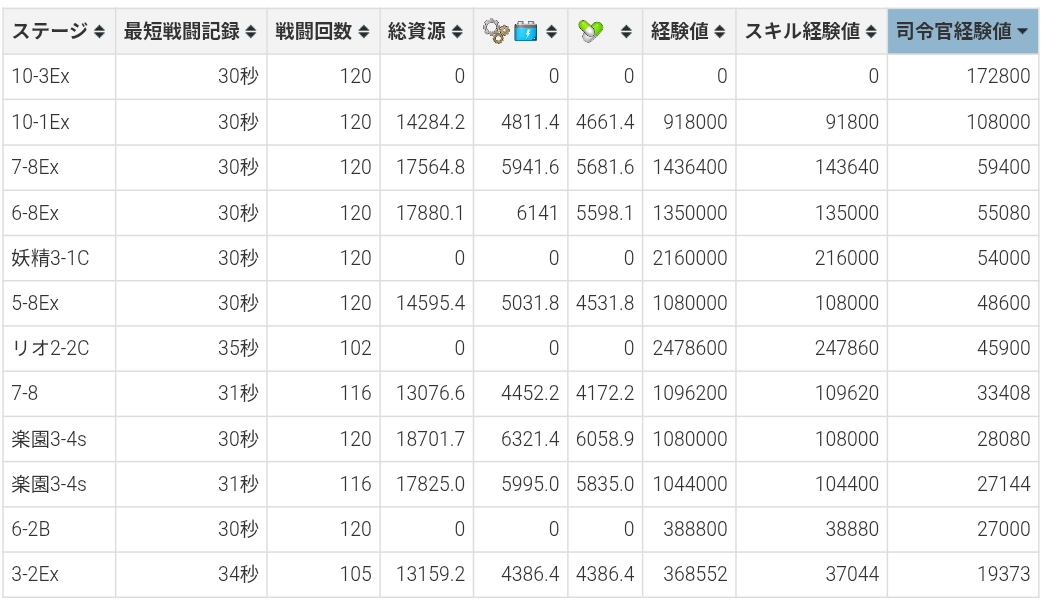Click stage name リオ2-2C
The width and height of the screenshot is (1046, 604).
pyautogui.click(x=51, y=348)
